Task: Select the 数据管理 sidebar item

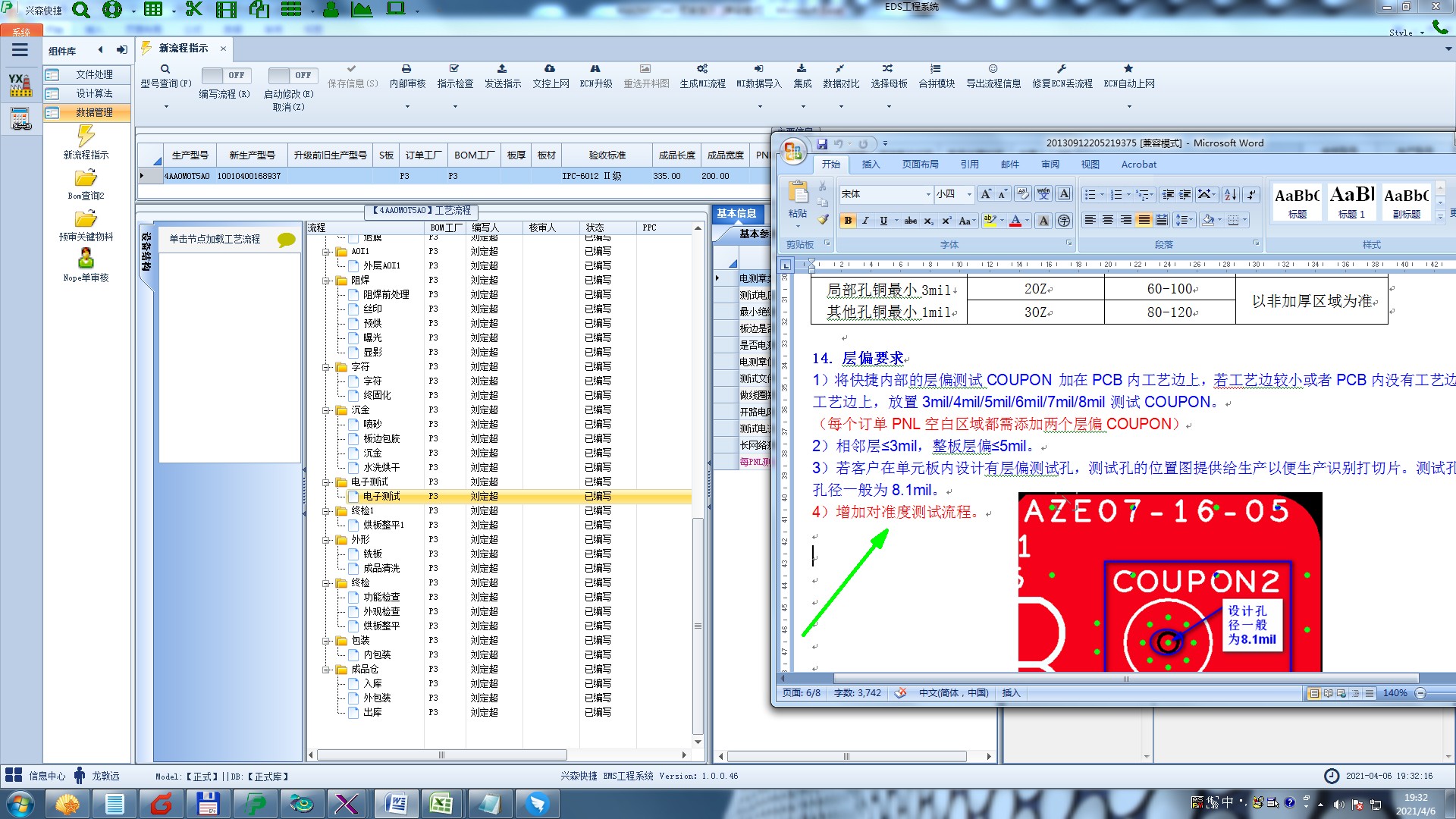Action: point(93,112)
